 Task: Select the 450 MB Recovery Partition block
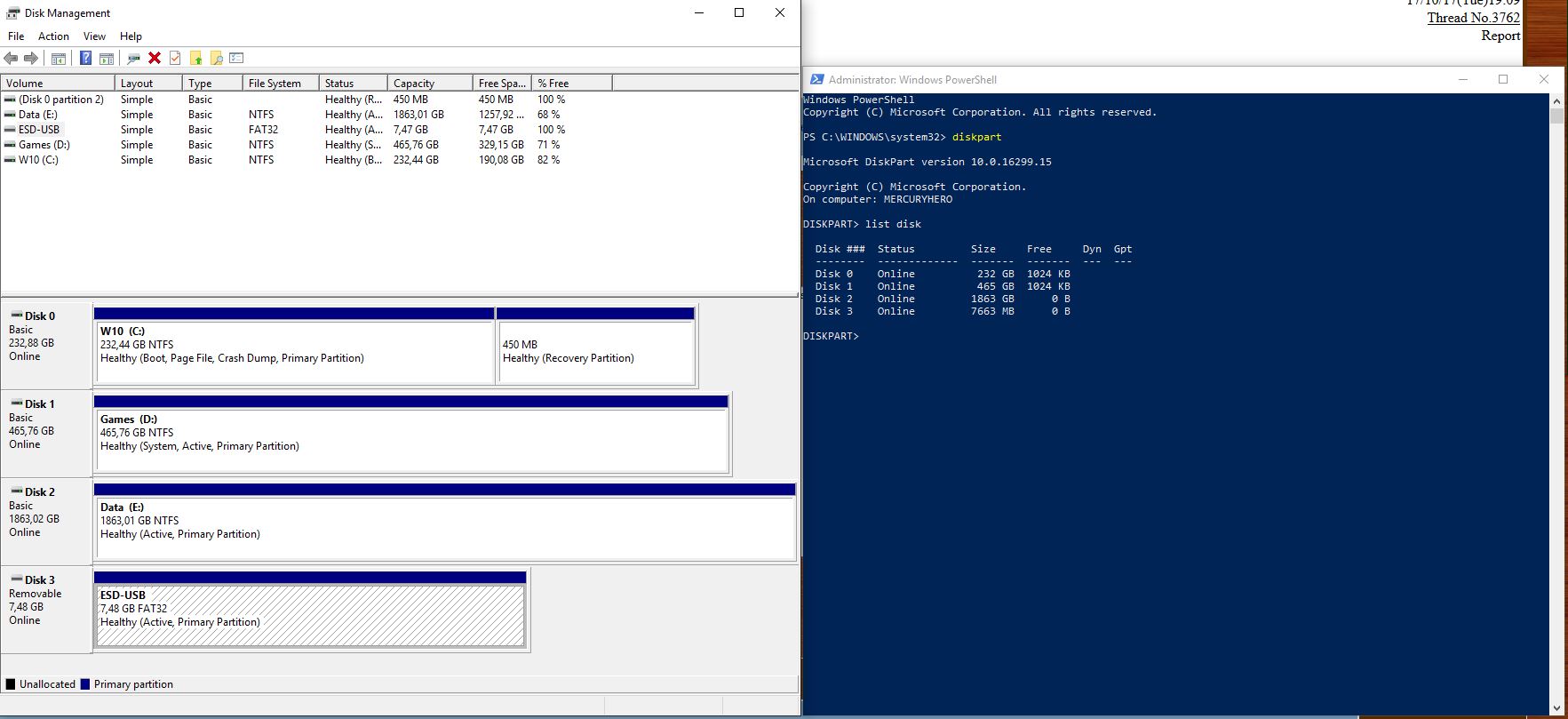595,346
